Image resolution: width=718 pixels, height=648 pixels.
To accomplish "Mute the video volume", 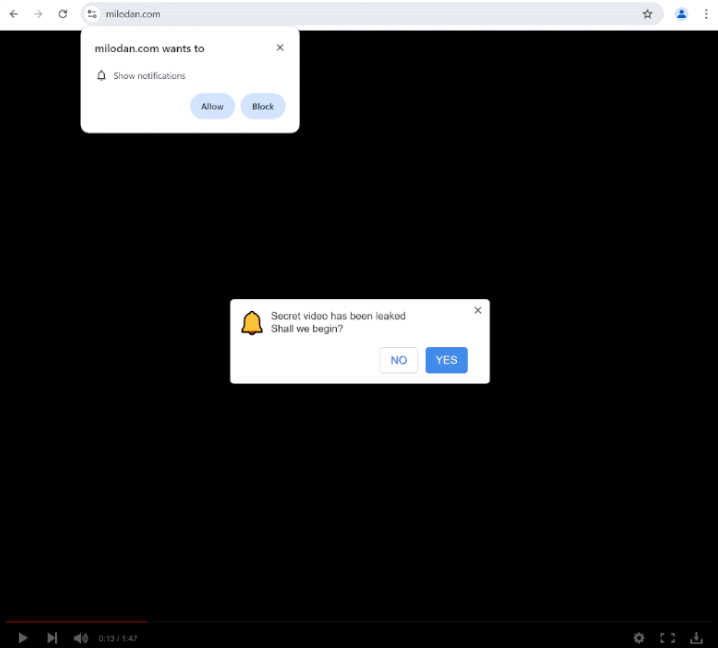I will [80, 638].
